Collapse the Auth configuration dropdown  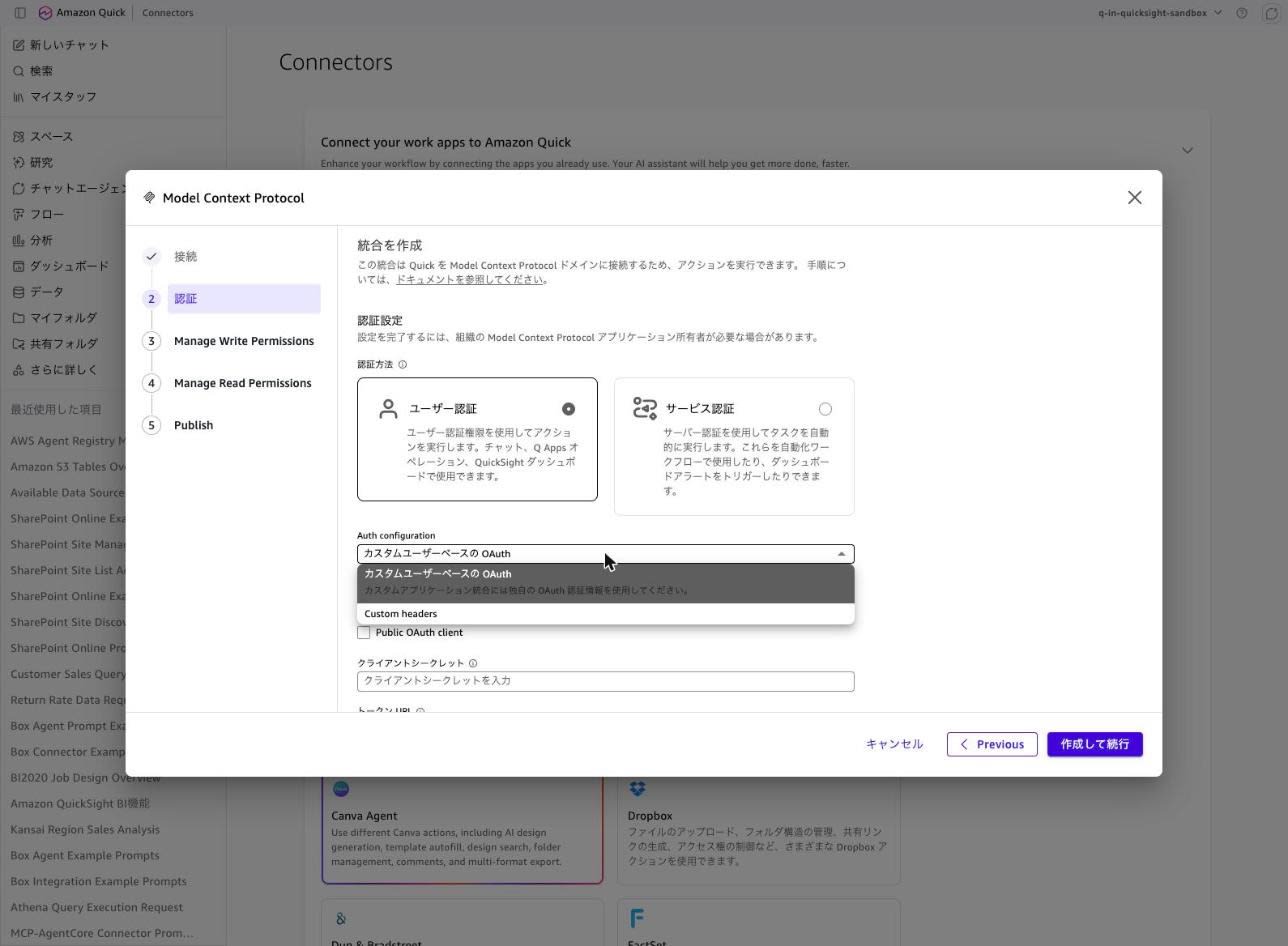(x=605, y=554)
